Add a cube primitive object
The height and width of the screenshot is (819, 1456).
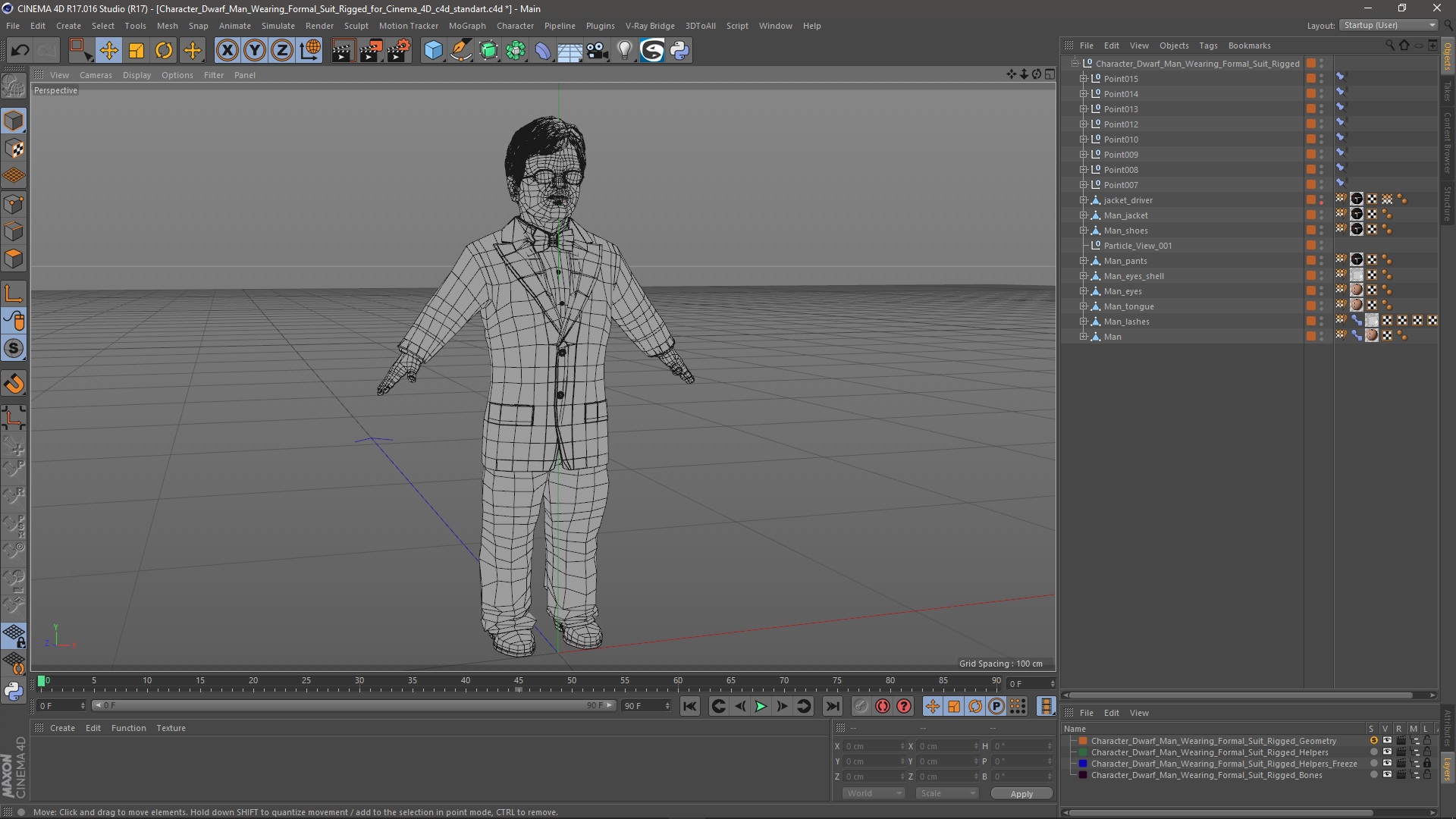pos(433,51)
